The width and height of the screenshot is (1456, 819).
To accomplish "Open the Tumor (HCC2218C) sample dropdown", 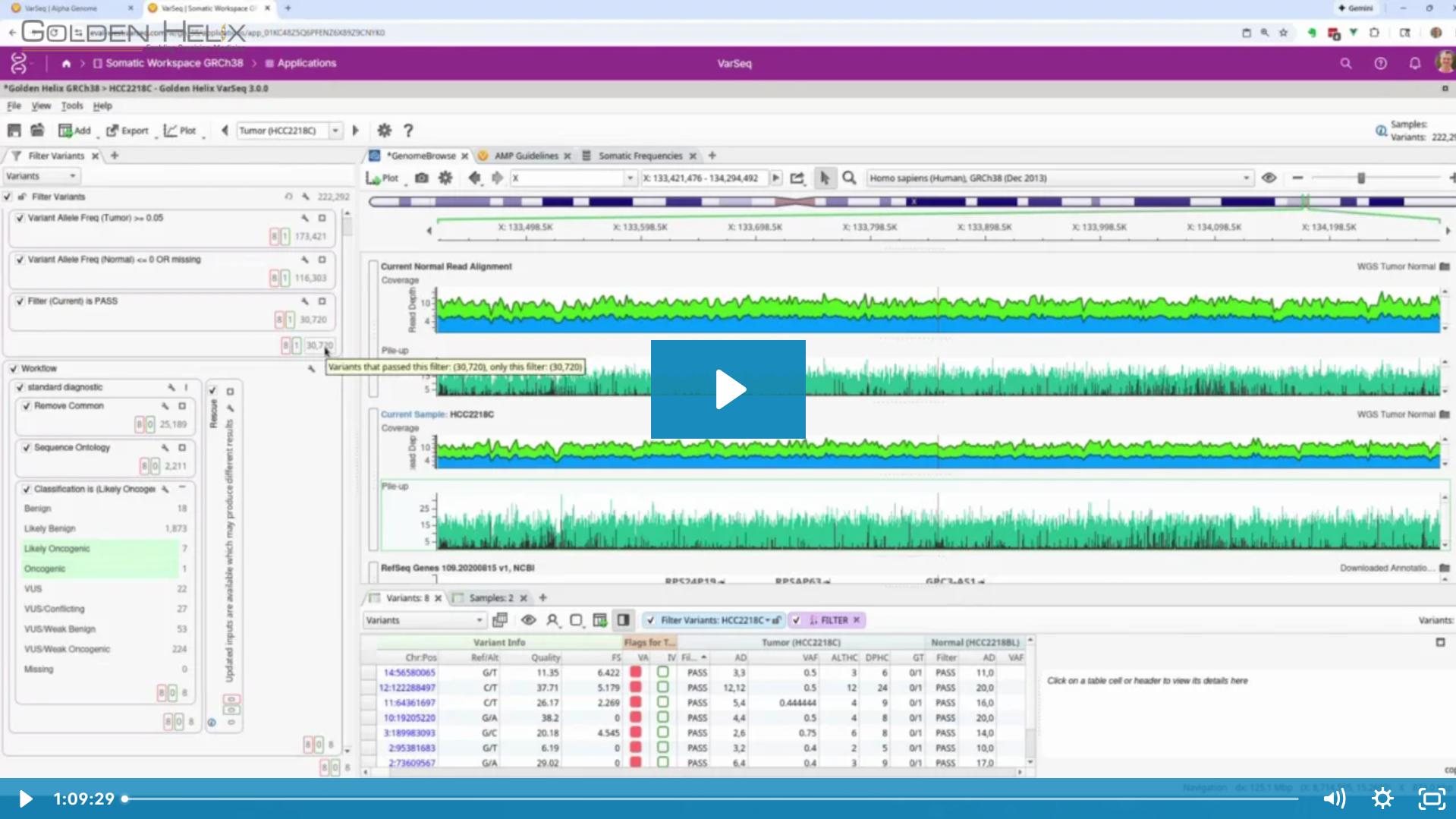I will [335, 131].
